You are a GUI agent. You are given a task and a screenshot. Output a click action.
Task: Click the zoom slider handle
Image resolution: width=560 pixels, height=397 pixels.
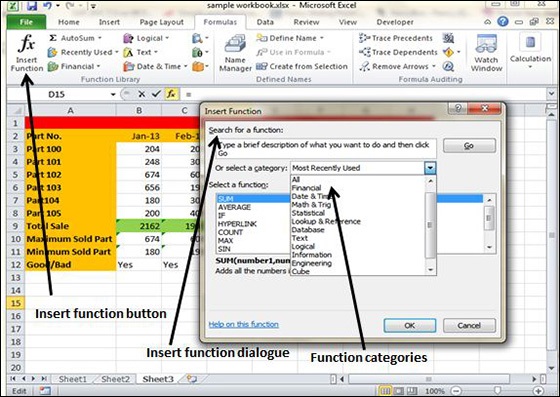(x=497, y=391)
